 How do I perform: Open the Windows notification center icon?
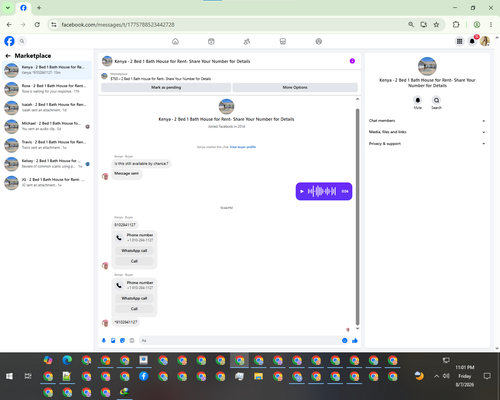coord(487,376)
